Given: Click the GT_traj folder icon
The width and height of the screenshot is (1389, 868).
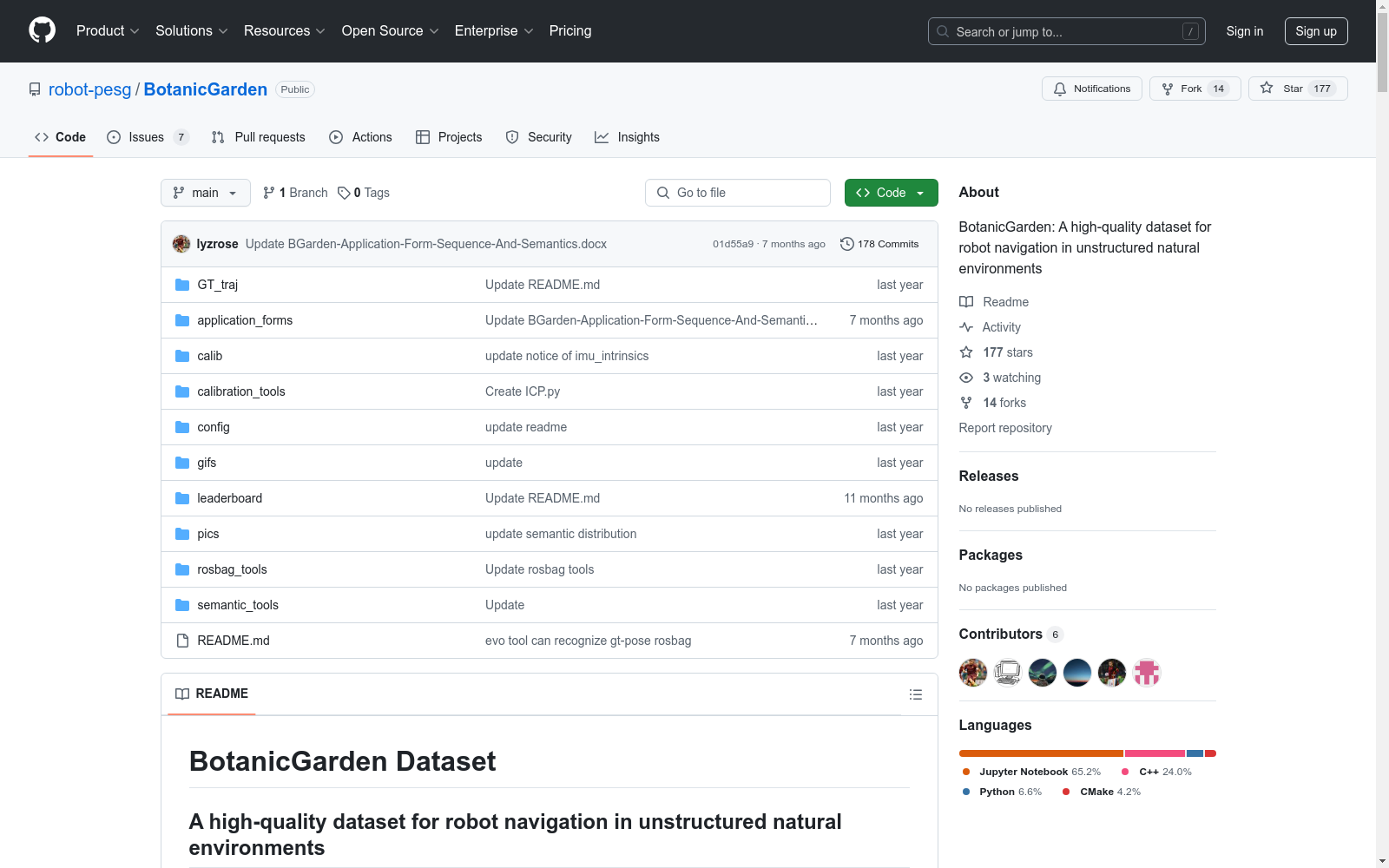Looking at the screenshot, I should tap(182, 285).
